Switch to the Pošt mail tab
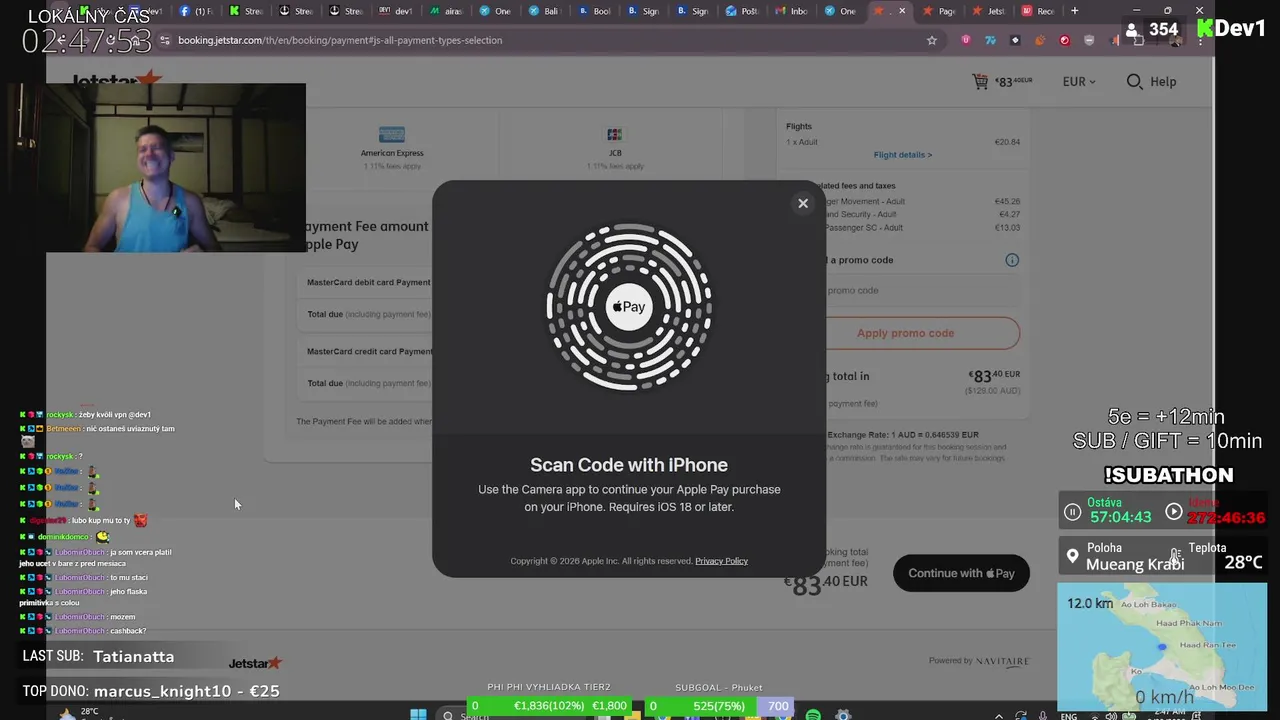 (743, 11)
